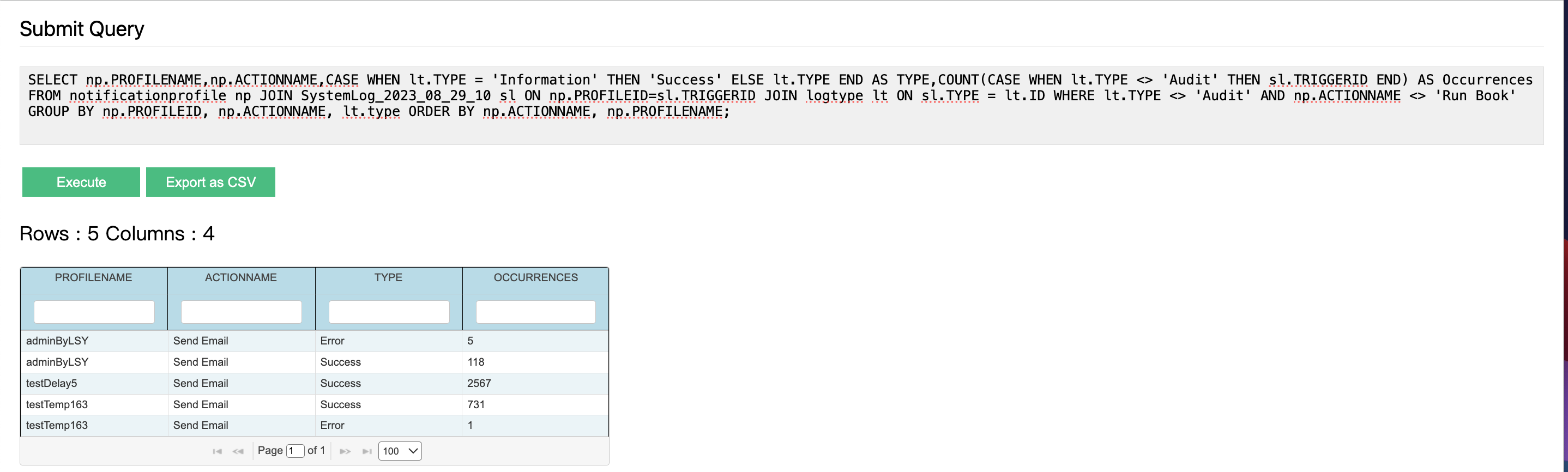Viewport: 1568px width, 472px height.
Task: Click the Rows : 5 Columns : 4 summary
Action: click(117, 234)
